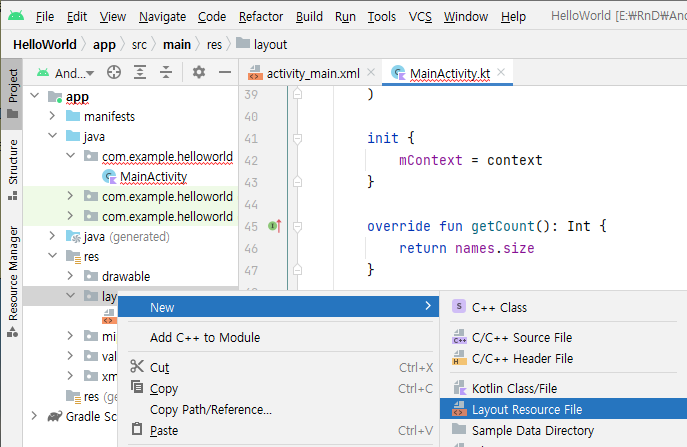Click the Collapse All icon in Project toolbar
The height and width of the screenshot is (447, 687).
tap(166, 72)
